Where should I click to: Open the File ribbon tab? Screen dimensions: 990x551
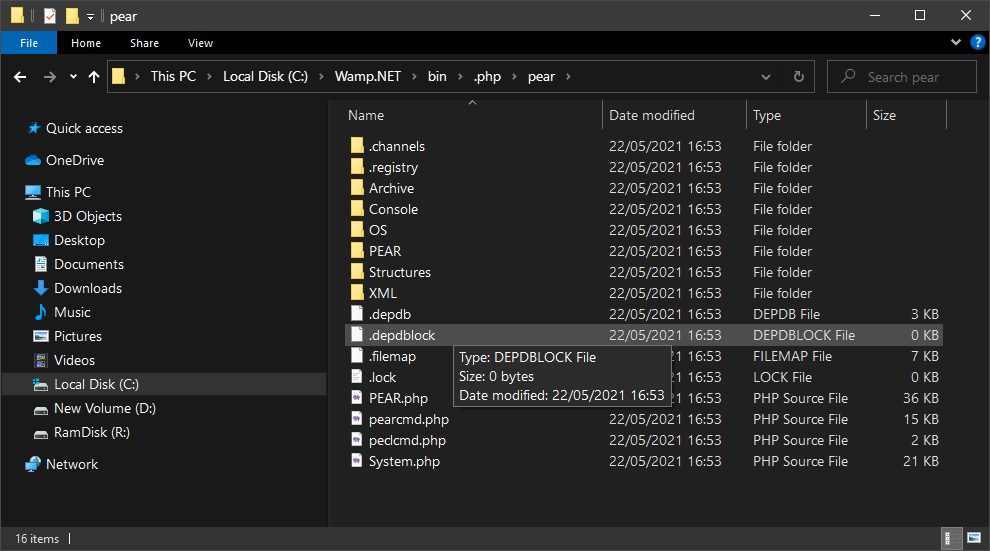click(x=29, y=43)
